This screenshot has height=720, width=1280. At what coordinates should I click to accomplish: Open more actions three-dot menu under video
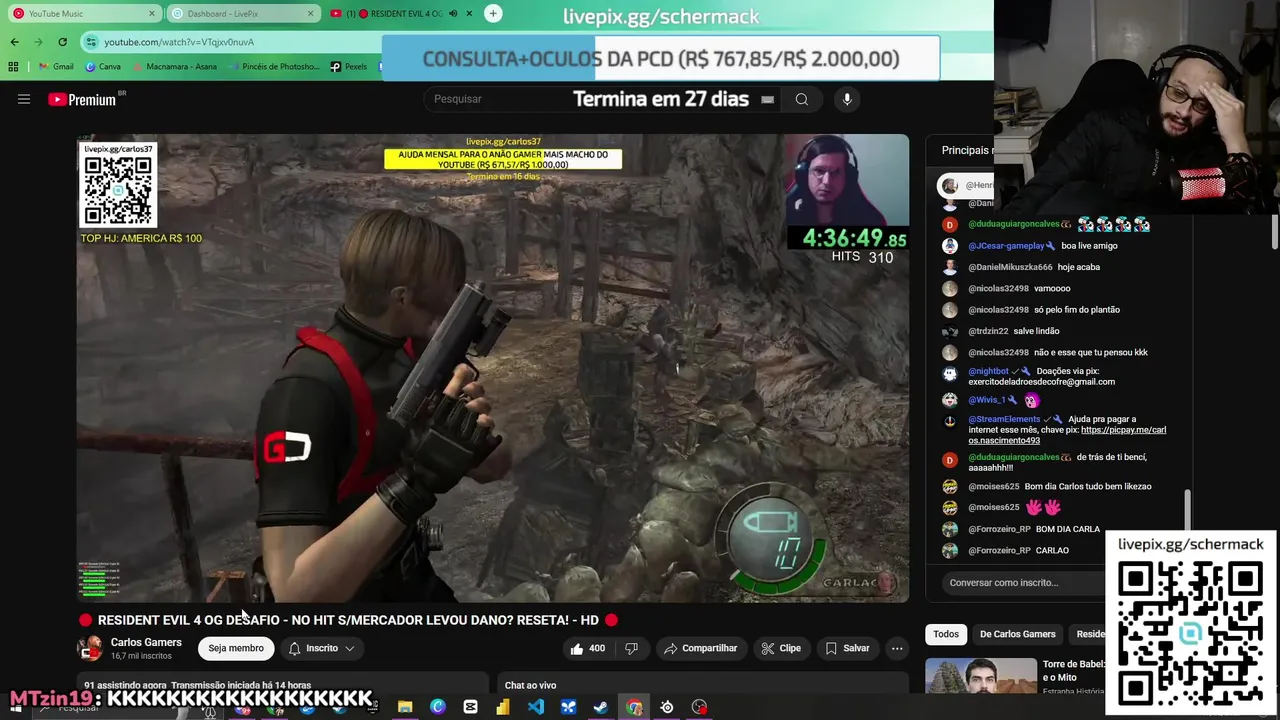coord(897,648)
